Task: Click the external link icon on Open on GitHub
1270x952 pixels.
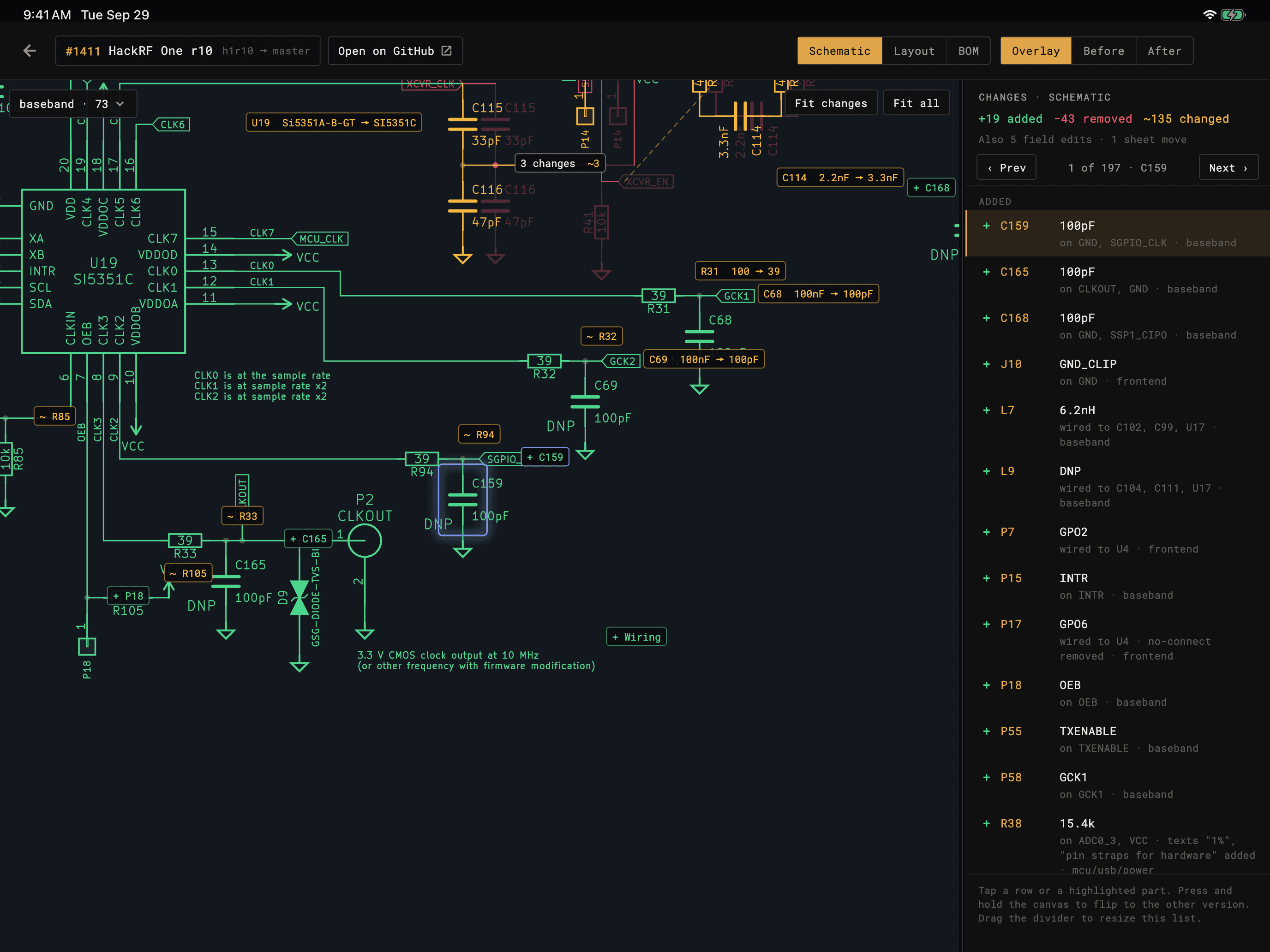Action: (x=447, y=51)
